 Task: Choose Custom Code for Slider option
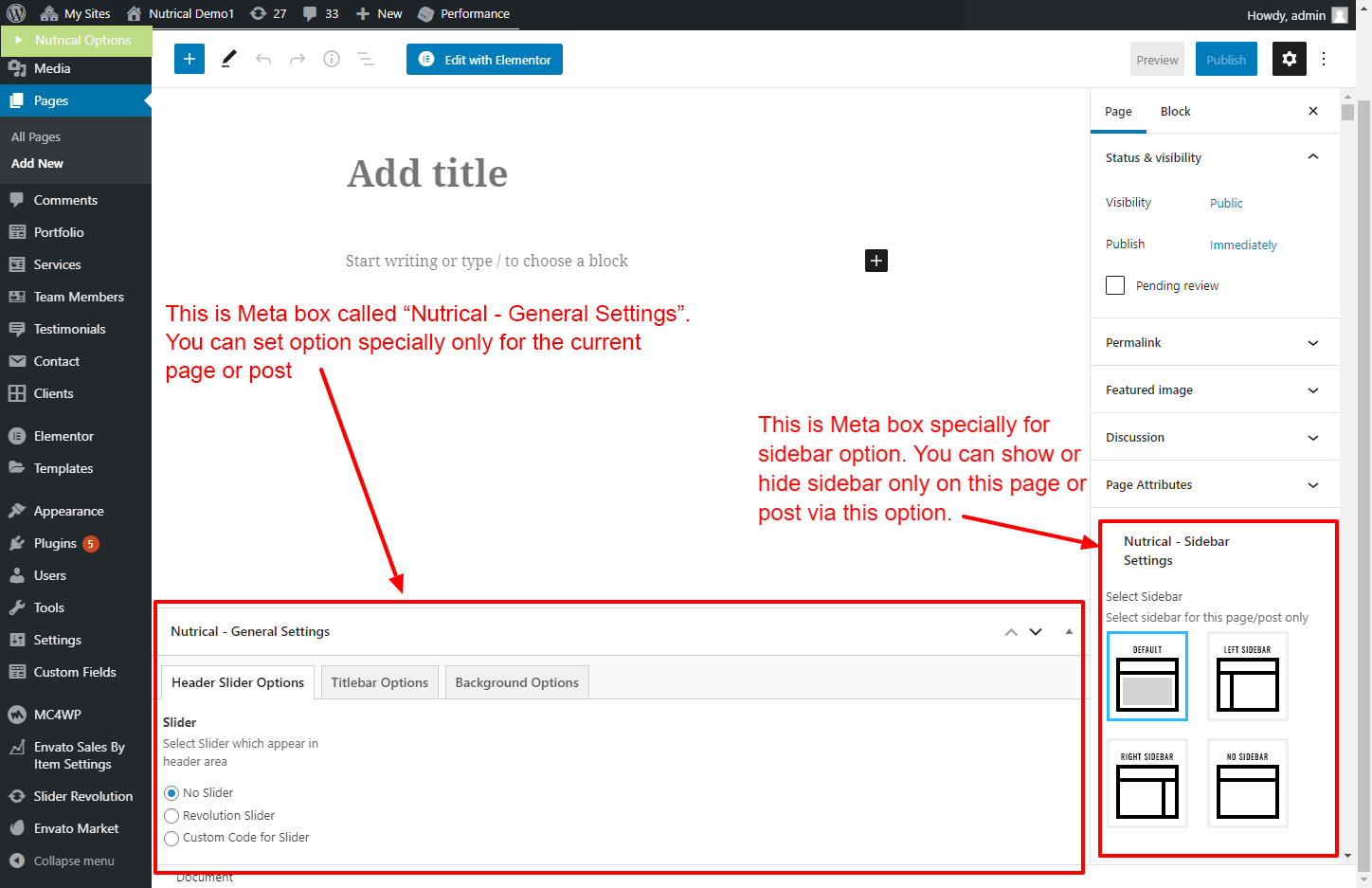[171, 838]
